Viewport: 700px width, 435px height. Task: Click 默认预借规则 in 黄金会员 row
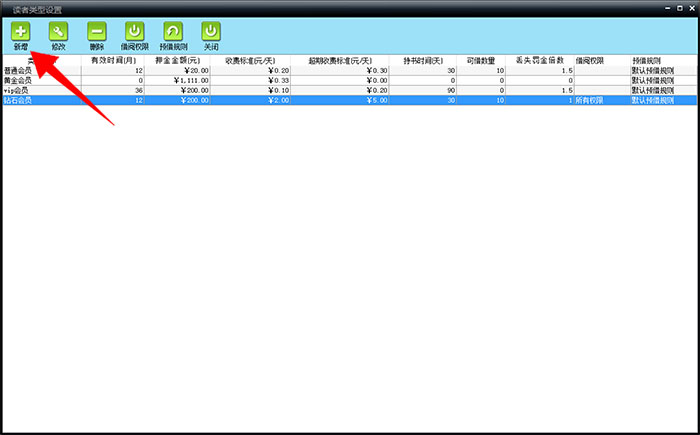click(664, 80)
